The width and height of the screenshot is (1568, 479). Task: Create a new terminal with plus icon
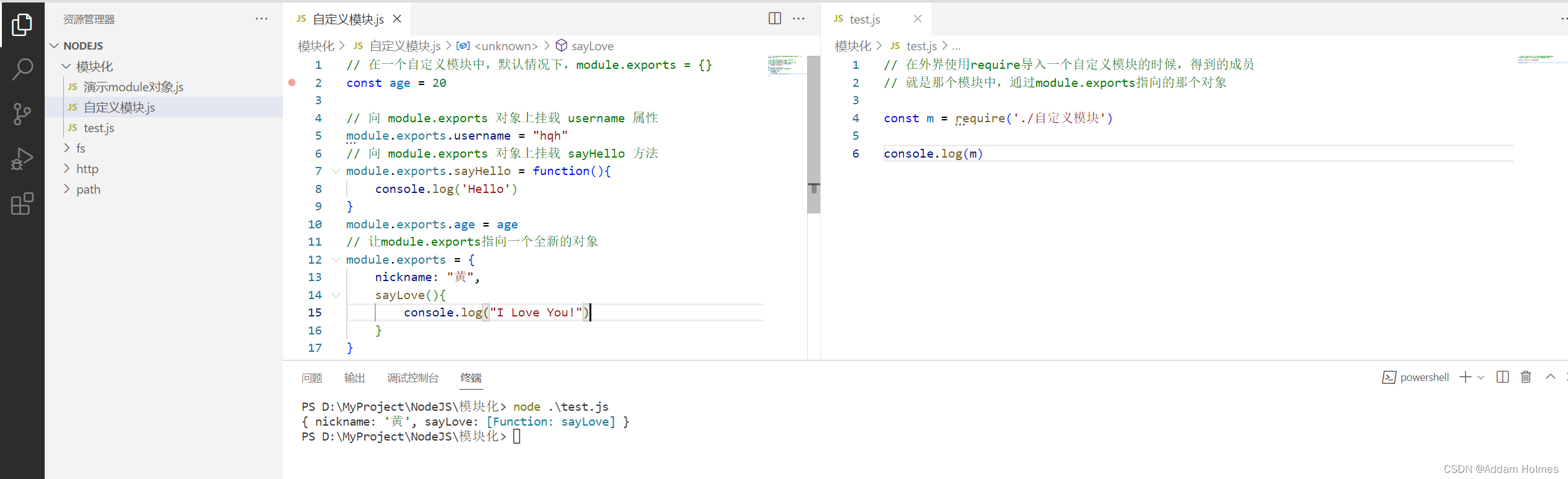[x=1465, y=377]
